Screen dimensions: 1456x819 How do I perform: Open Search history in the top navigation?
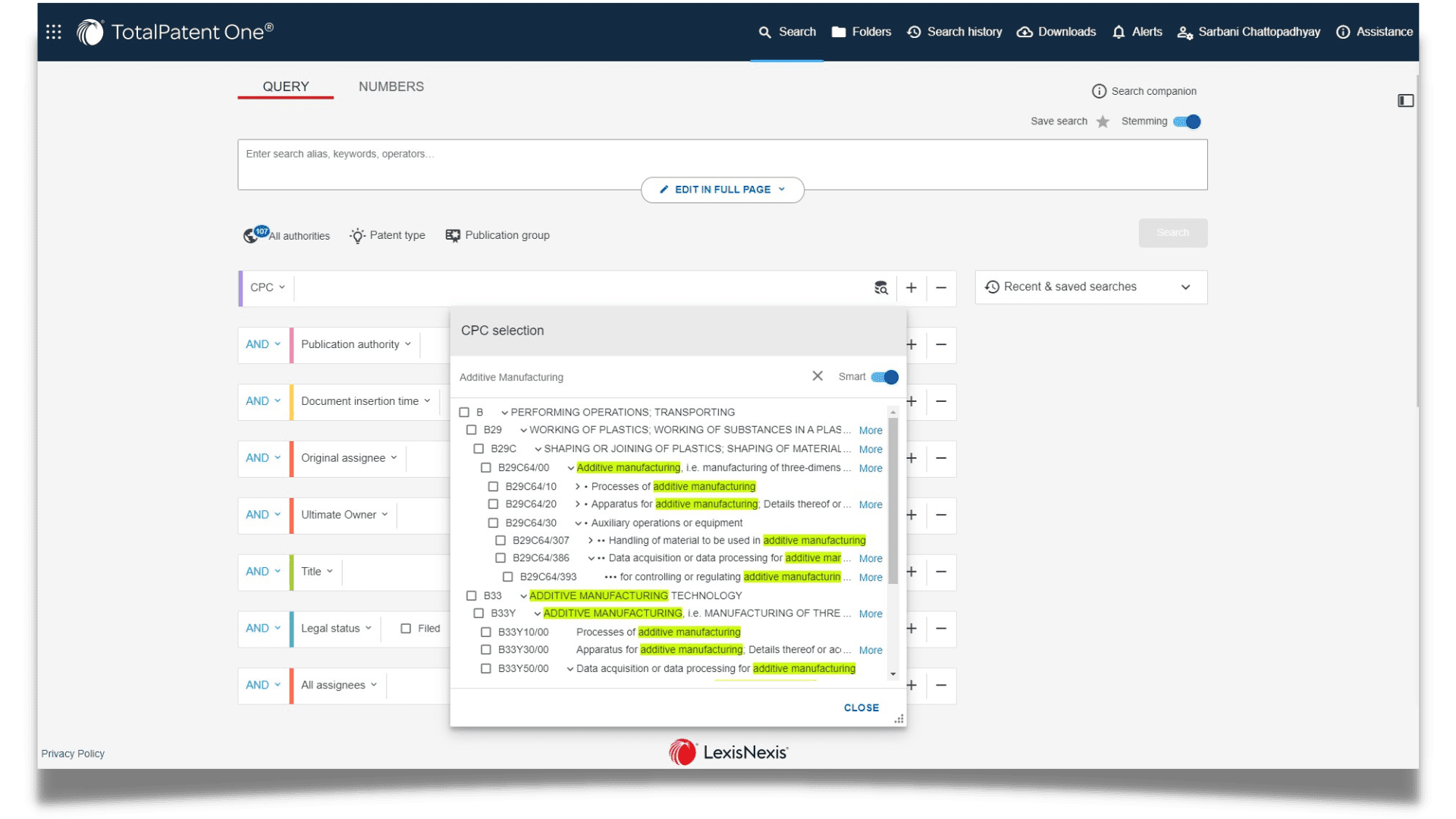955,32
